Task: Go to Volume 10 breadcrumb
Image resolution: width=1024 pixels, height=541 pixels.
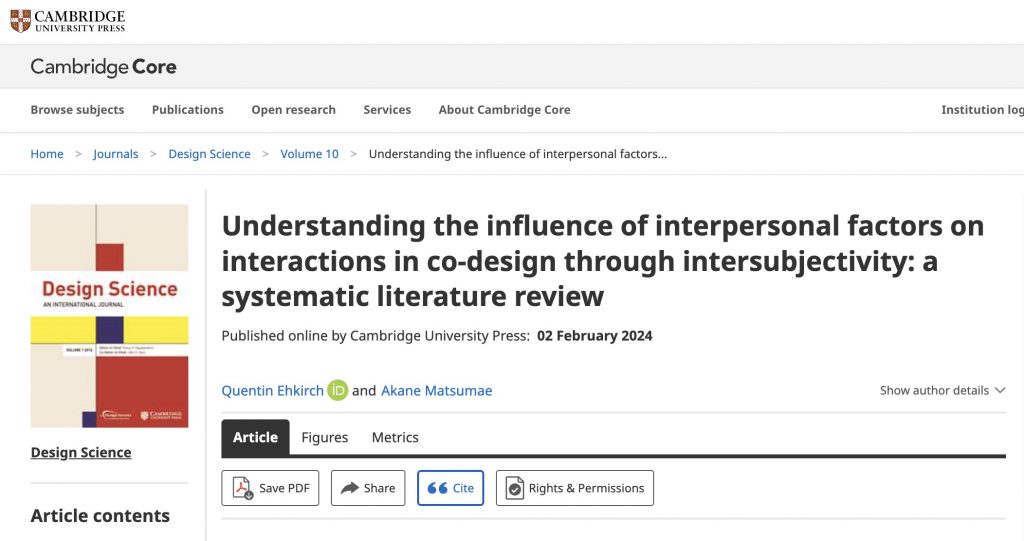Action: pos(310,154)
